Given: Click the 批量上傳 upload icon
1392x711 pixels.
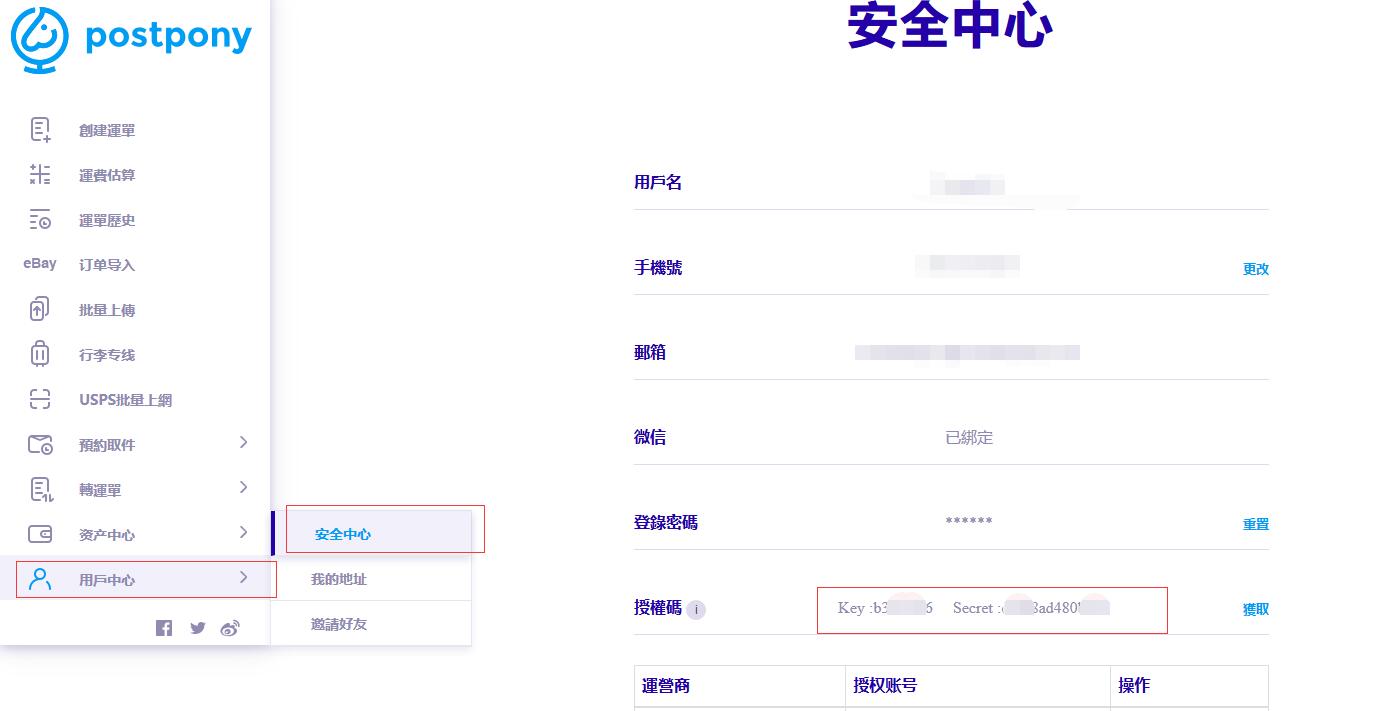Looking at the screenshot, I should (x=40, y=309).
